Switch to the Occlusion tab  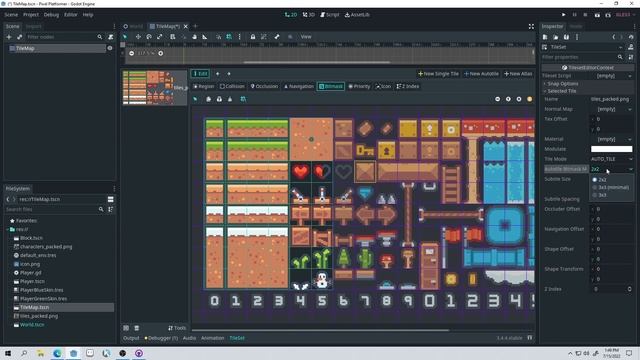[x=264, y=87]
